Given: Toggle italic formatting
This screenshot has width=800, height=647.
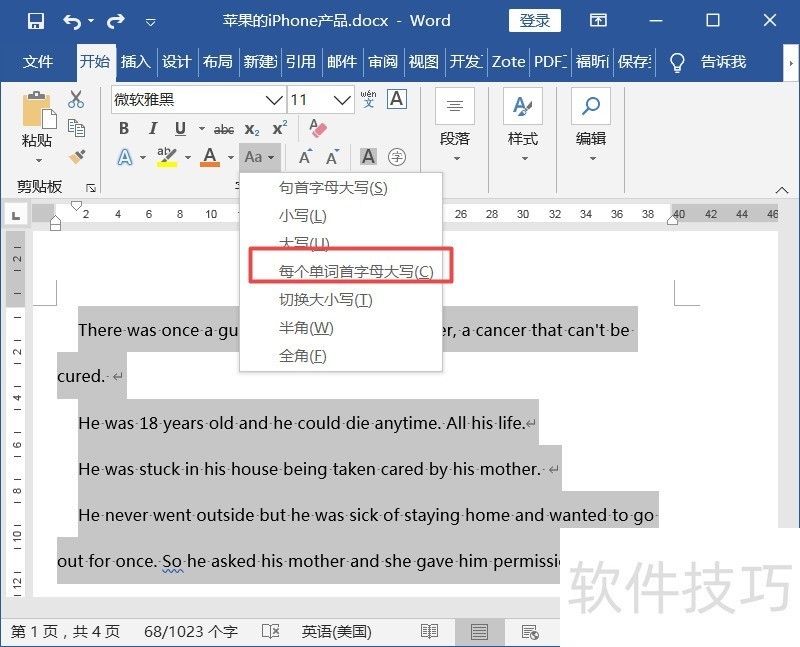Looking at the screenshot, I should pyautogui.click(x=153, y=129).
